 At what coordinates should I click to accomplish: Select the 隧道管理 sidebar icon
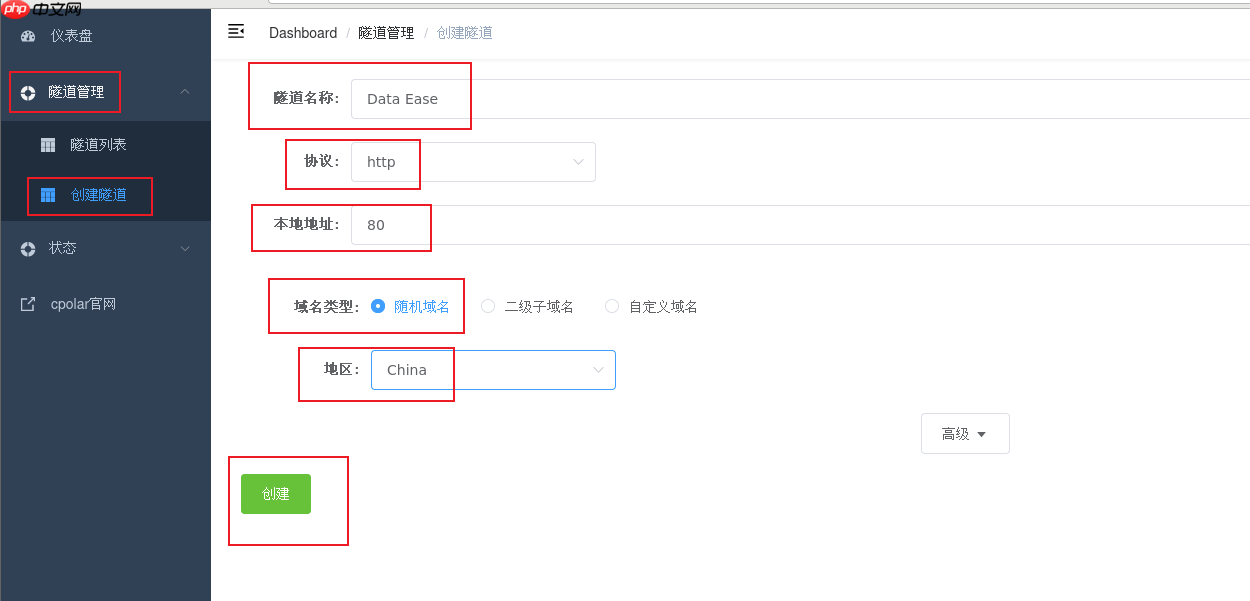27,91
